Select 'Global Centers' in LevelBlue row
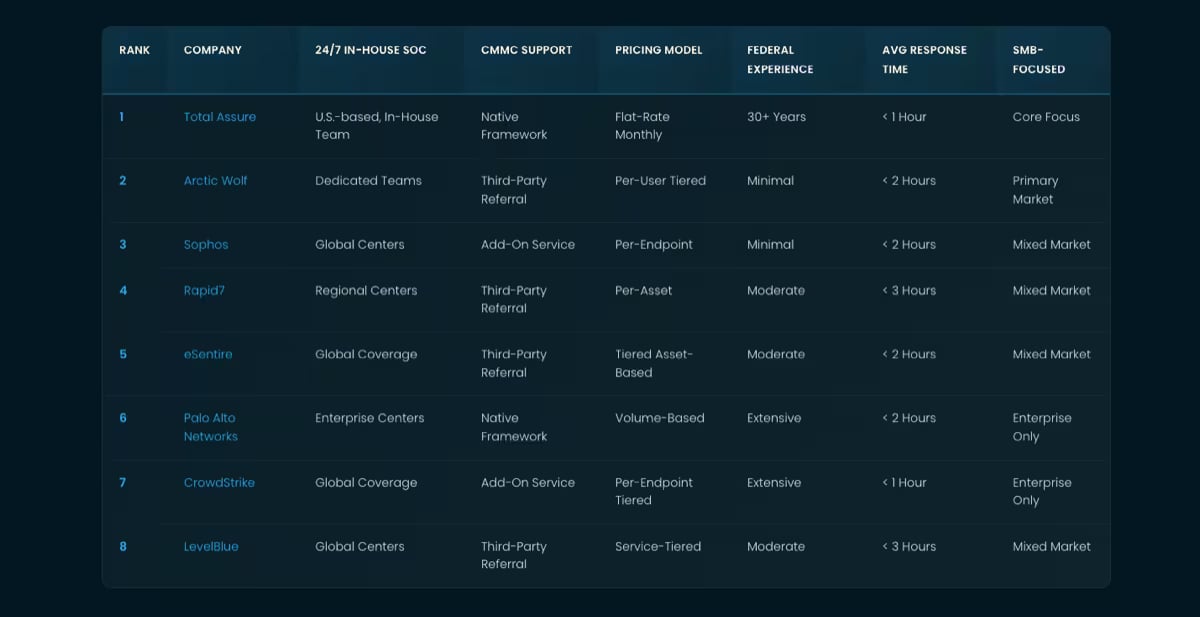This screenshot has width=1200, height=617. pyautogui.click(x=360, y=547)
